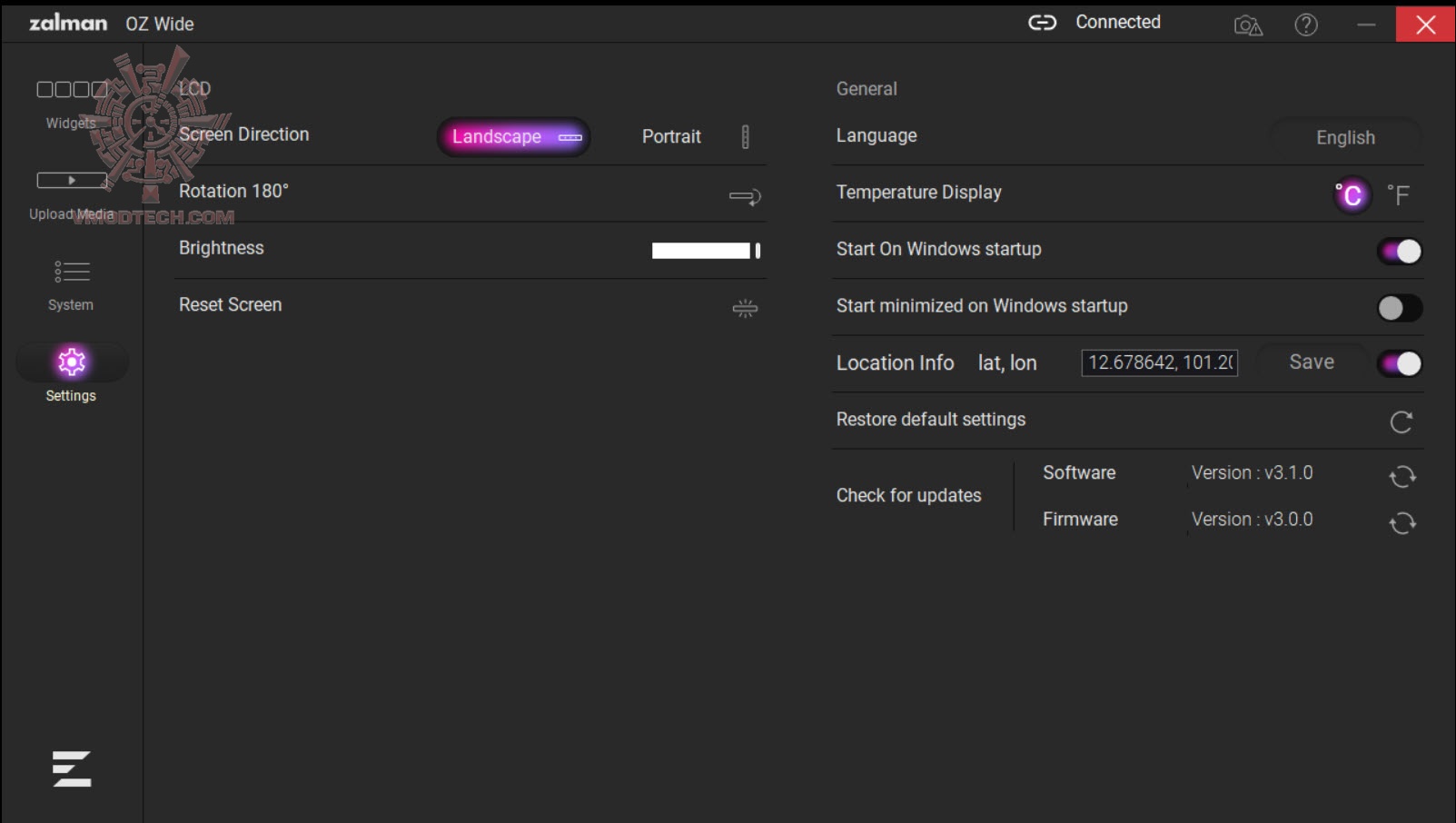This screenshot has width=1456, height=823.
Task: Toggle the Location Info switch
Action: 1400,363
